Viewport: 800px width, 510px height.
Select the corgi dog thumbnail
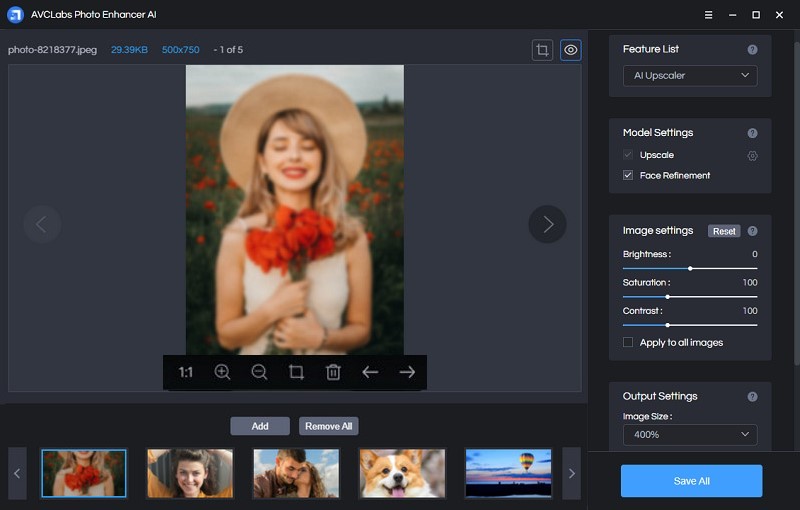point(402,473)
